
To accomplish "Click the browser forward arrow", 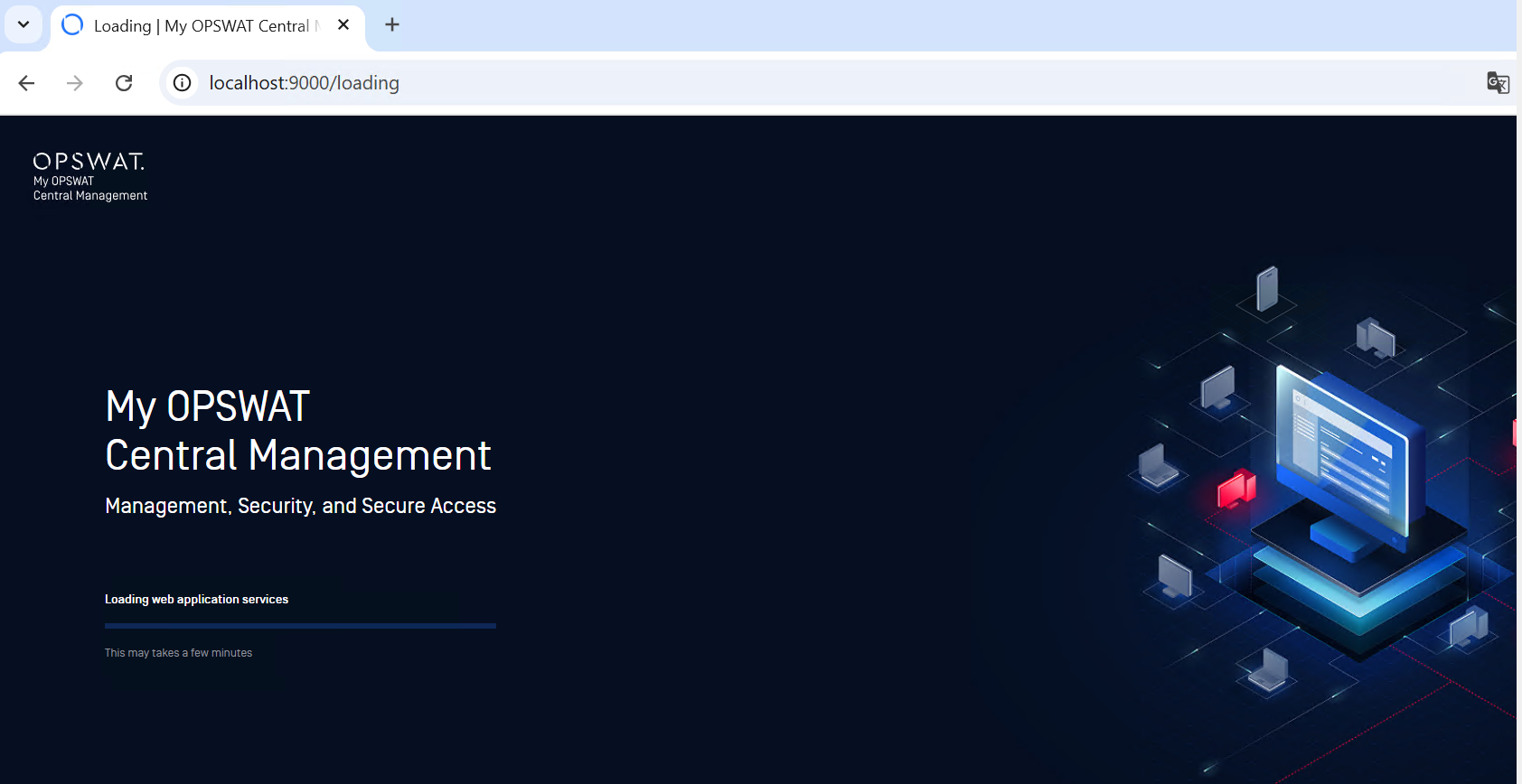I will click(x=75, y=83).
